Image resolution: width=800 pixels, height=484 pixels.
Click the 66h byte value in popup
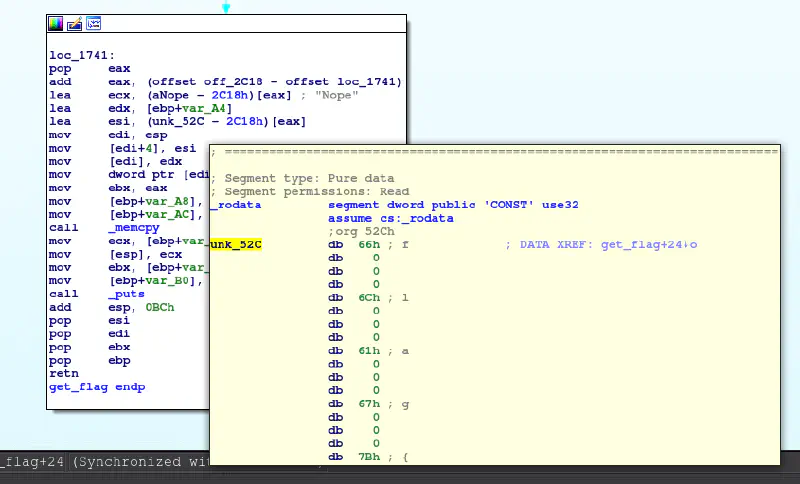369,244
